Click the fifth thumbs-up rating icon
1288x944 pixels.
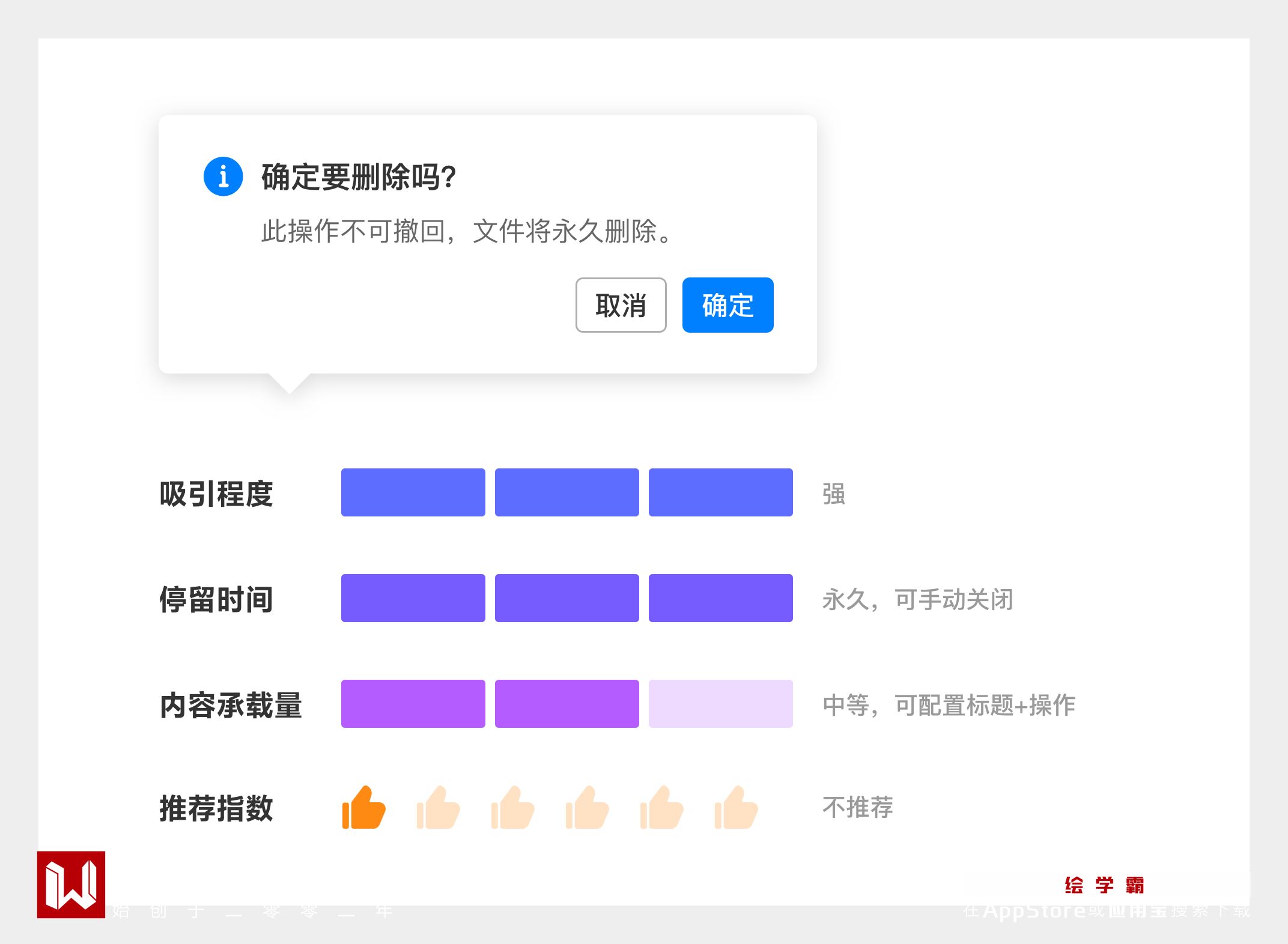pyautogui.click(x=662, y=808)
